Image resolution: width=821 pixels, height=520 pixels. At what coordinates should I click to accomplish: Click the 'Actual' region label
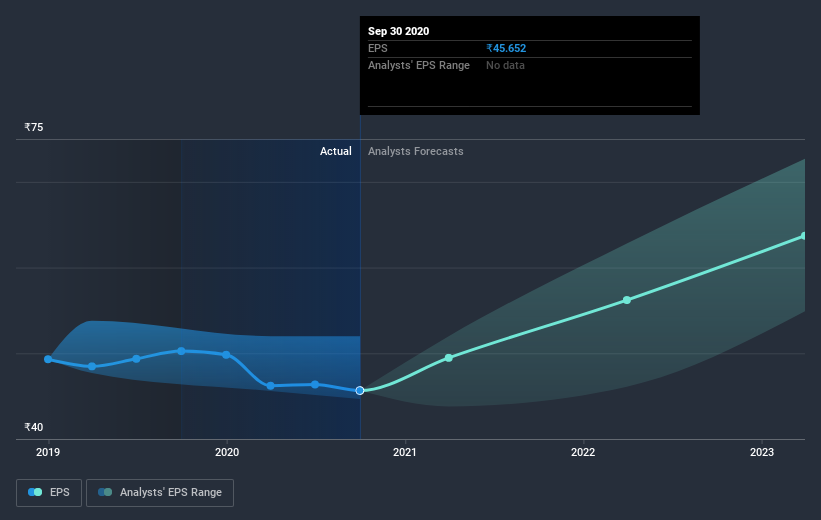coord(336,151)
